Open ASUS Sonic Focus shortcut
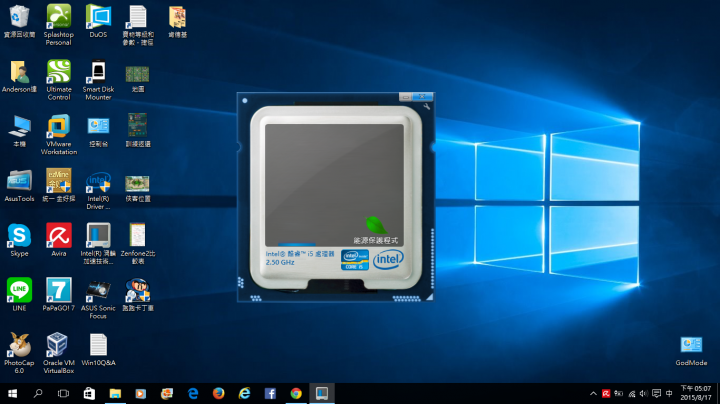Image resolution: width=720 pixels, height=404 pixels. coord(98,298)
